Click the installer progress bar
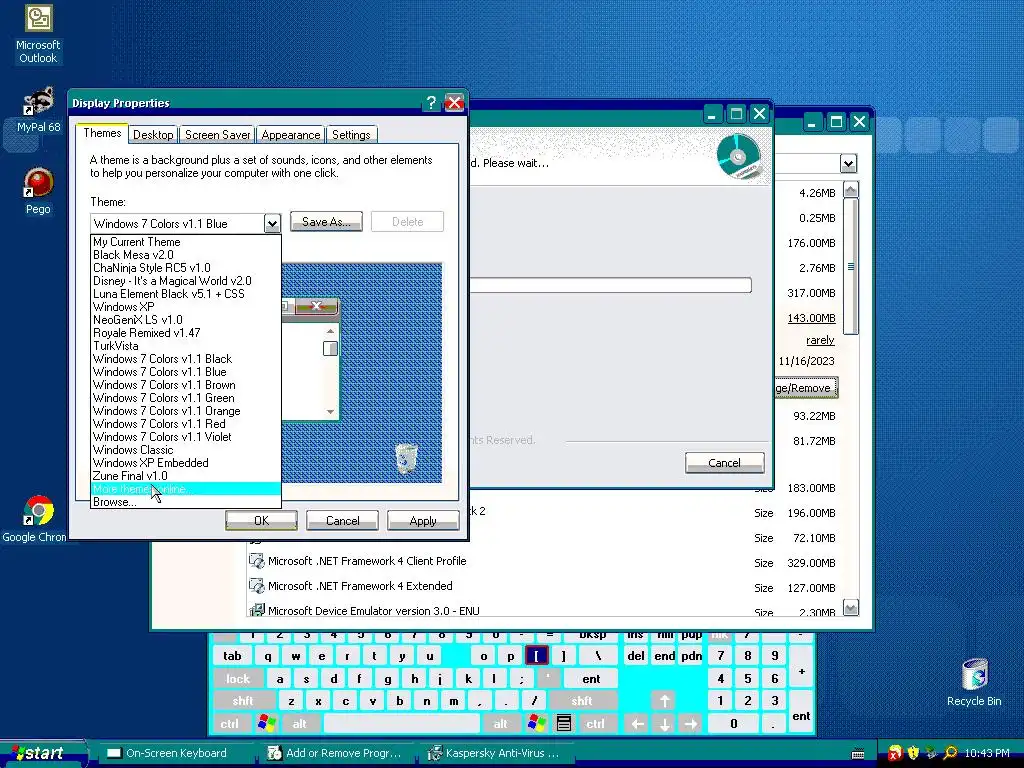This screenshot has width=1024, height=768. (x=611, y=285)
